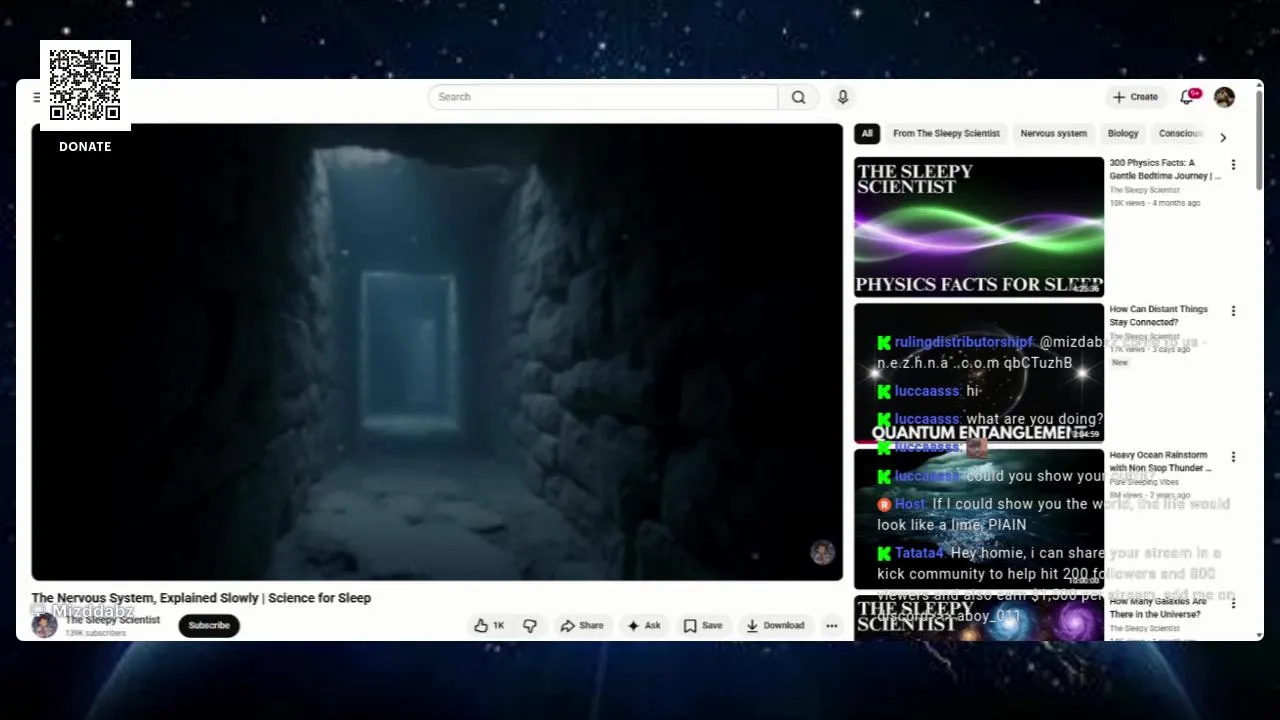
Task: Open The Sleepy Scientist channel name link
Action: coord(112,620)
